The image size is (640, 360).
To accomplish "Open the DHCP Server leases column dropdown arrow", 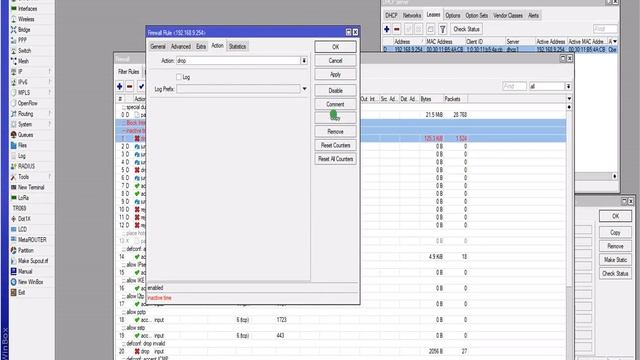I will [615, 41].
